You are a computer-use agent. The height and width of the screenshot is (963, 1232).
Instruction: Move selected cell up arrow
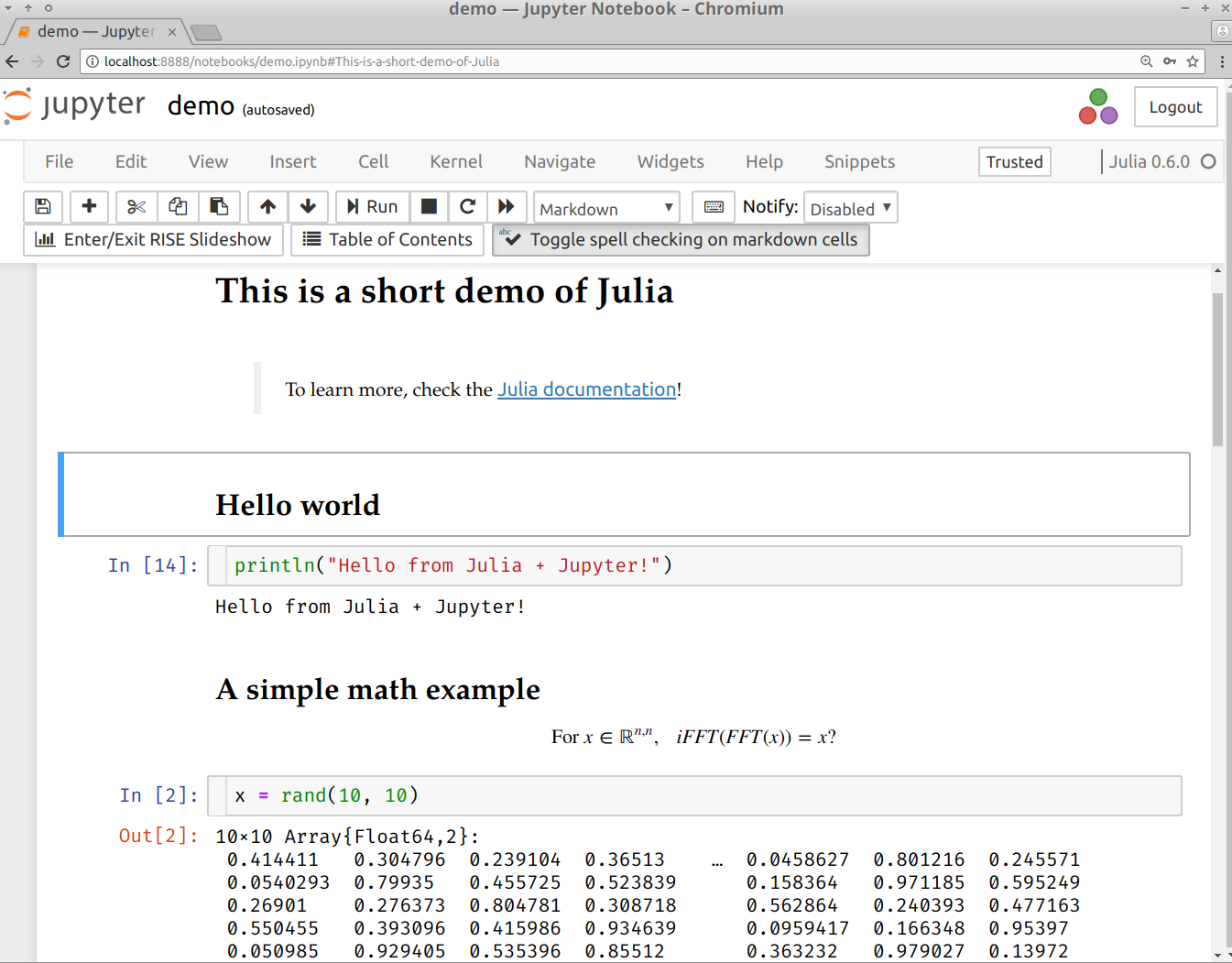[x=267, y=207]
